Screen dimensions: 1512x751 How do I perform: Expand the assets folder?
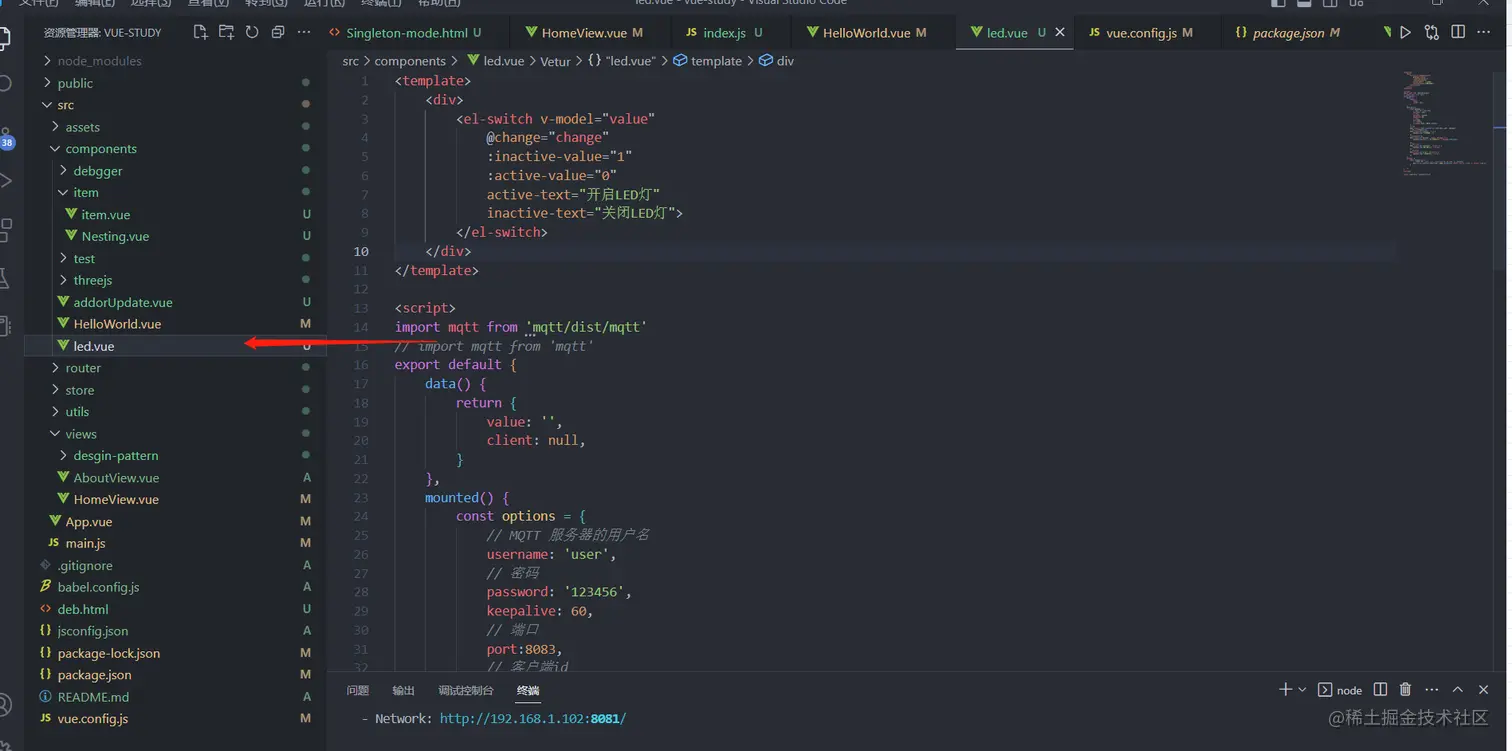[174, 127]
